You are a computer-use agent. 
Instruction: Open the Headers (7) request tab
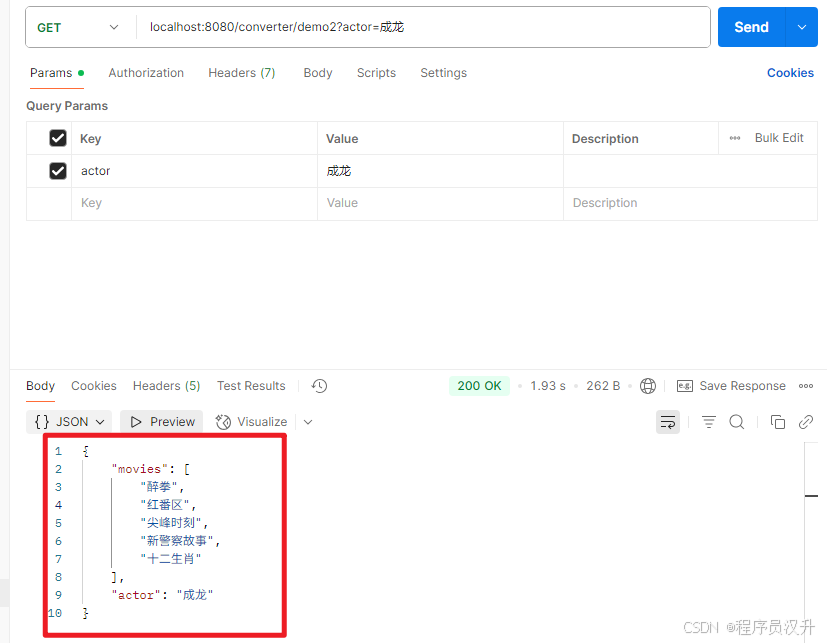coord(242,73)
